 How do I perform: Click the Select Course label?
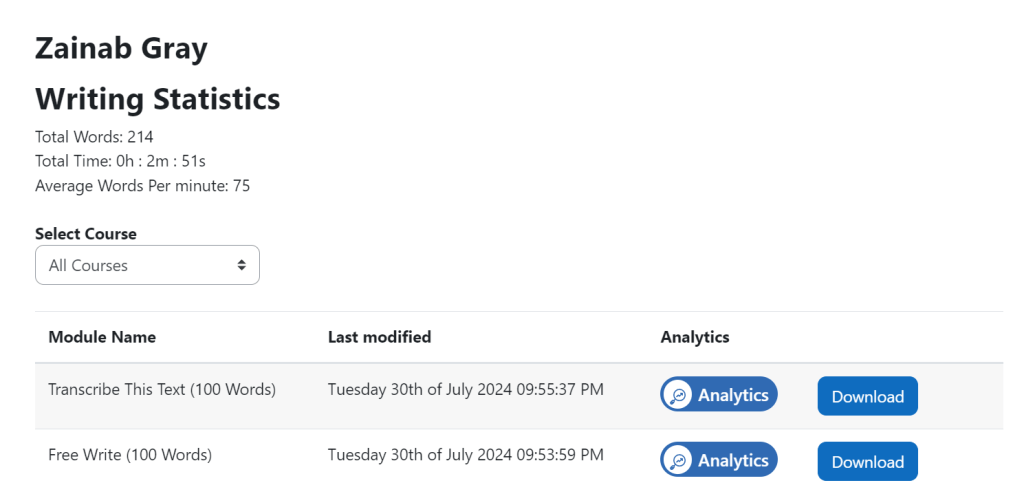[86, 234]
